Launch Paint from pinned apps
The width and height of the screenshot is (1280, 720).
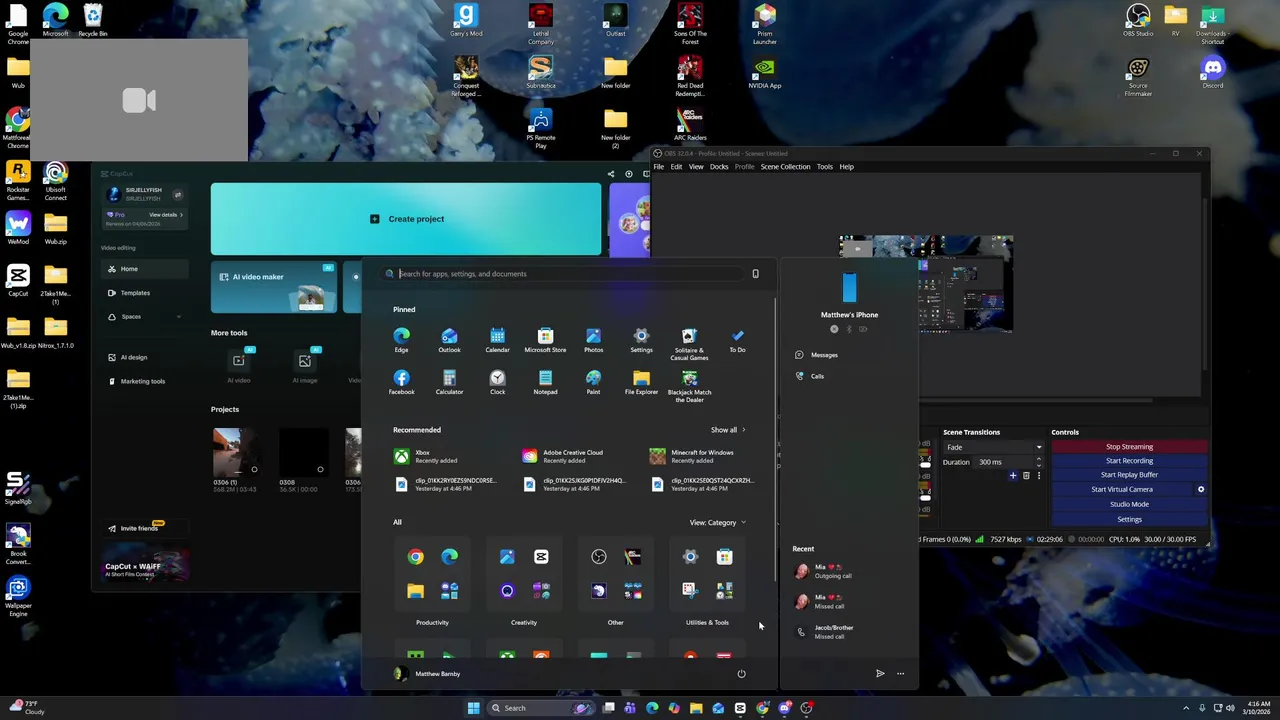tap(593, 382)
